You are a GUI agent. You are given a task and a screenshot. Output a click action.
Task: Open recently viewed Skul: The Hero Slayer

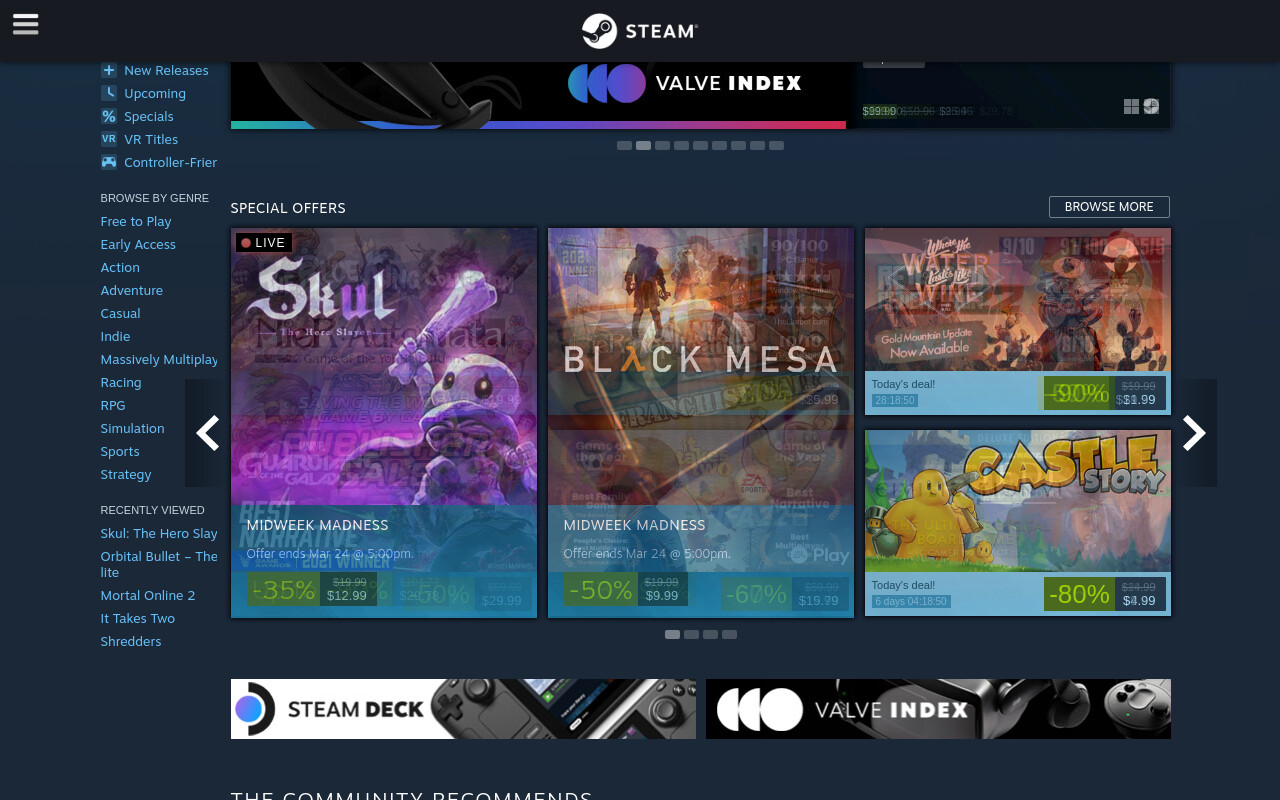point(159,533)
